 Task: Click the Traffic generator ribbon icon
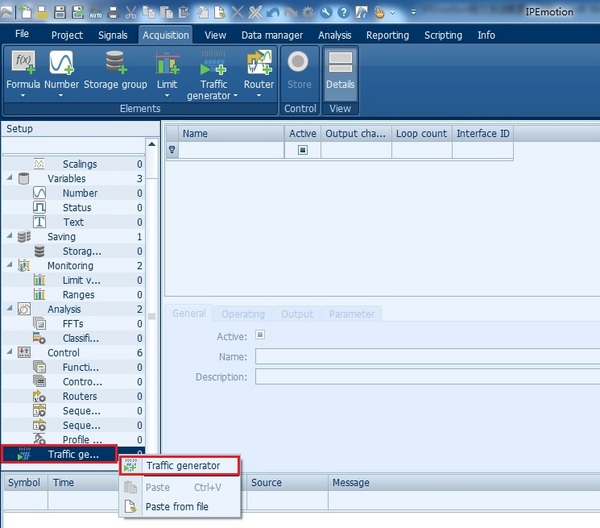pos(213,63)
